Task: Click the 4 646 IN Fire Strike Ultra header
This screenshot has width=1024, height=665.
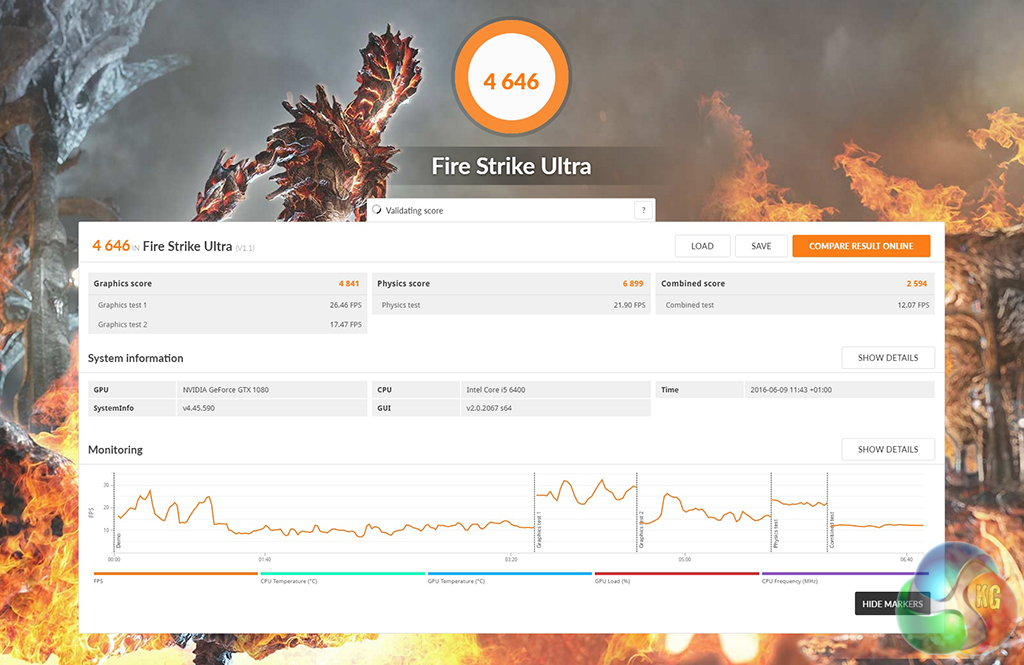Action: 173,246
